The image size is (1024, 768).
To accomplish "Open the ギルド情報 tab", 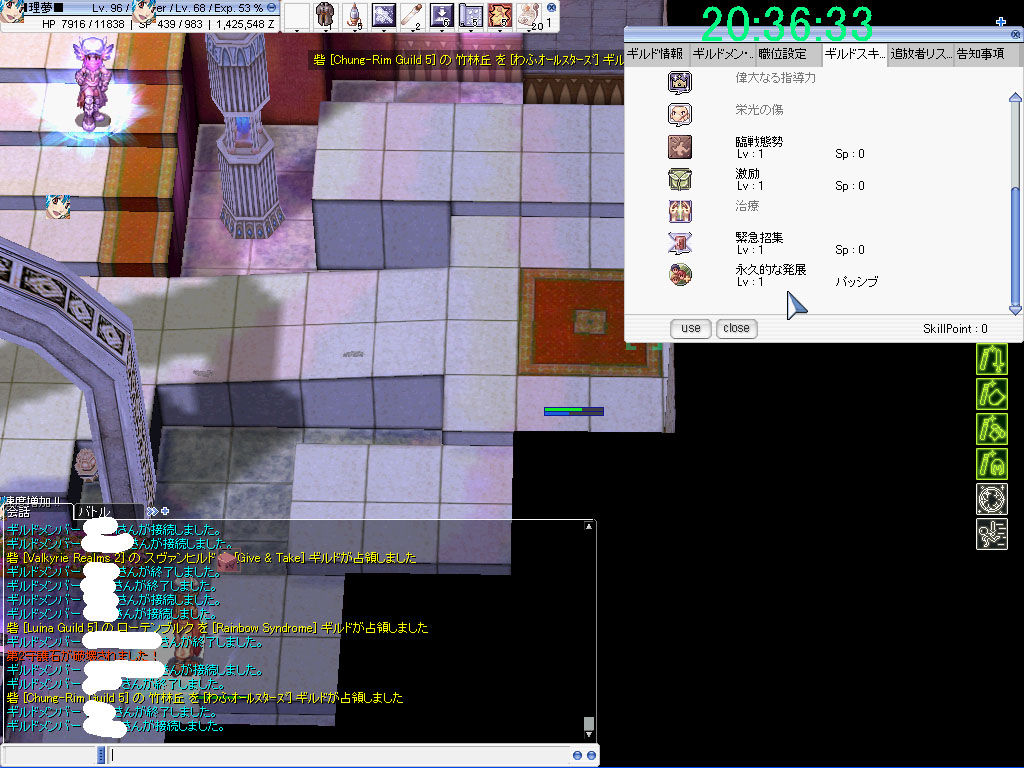I will [655, 54].
